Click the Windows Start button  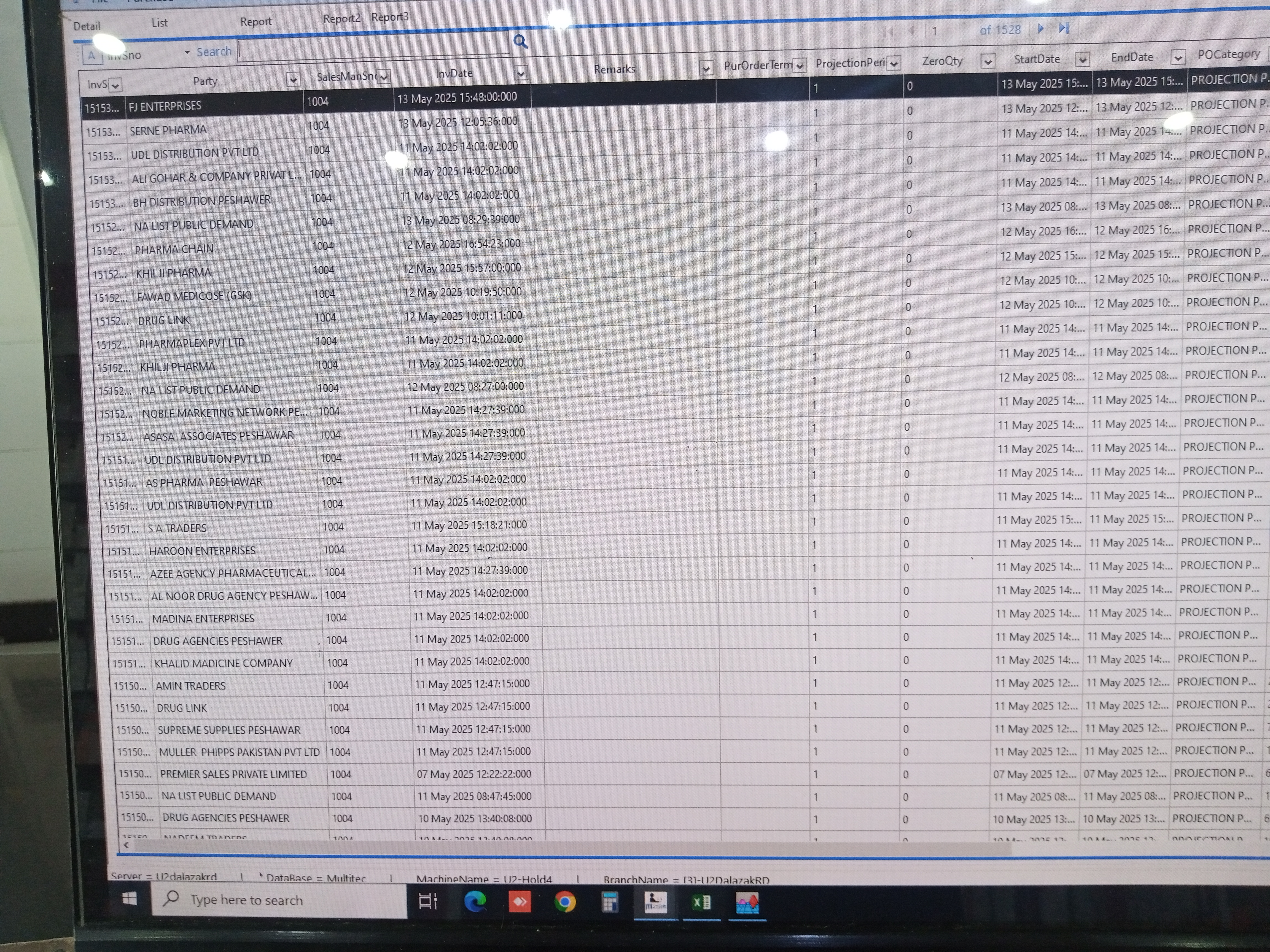130,899
